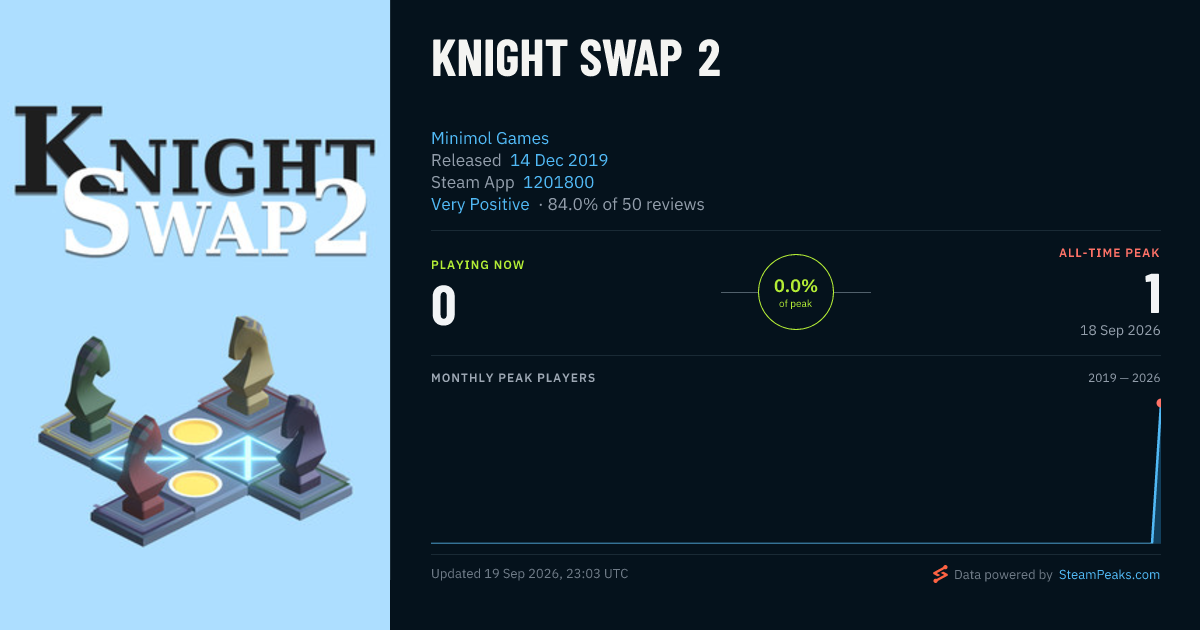The width and height of the screenshot is (1200, 630).
Task: Click the lower yellow circle tile
Action: [x=194, y=484]
